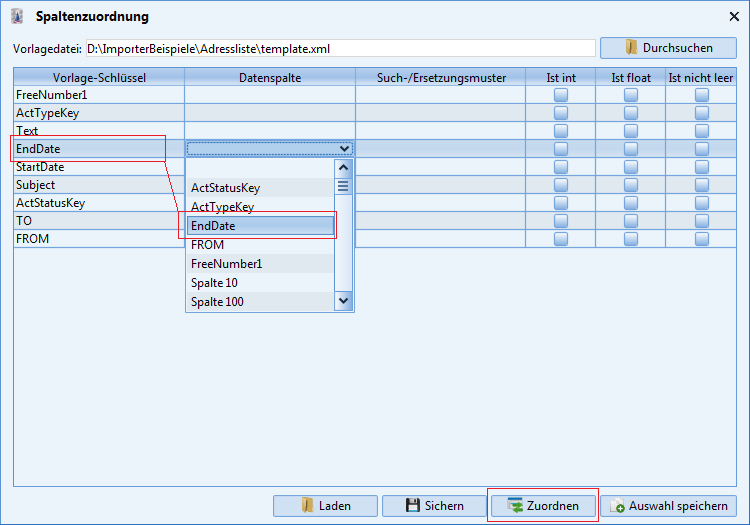
Task: Click the Zuordnen arrows icon
Action: click(515, 506)
